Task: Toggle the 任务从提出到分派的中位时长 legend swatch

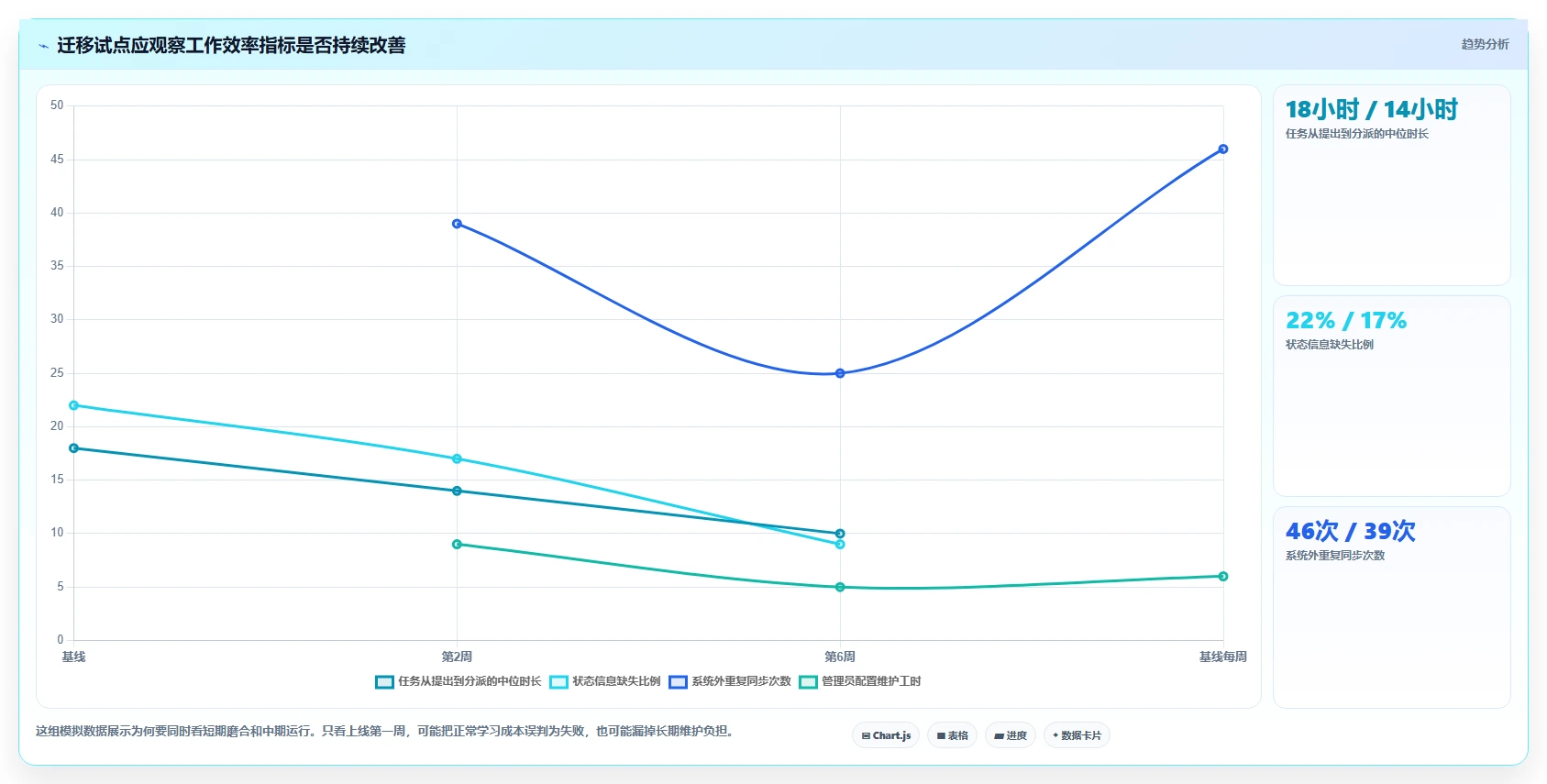Action: pyautogui.click(x=384, y=681)
